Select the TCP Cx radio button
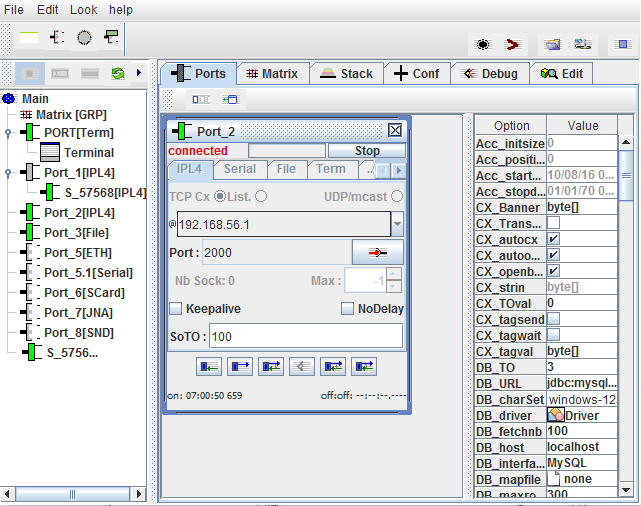This screenshot has width=641, height=506. click(x=220, y=197)
